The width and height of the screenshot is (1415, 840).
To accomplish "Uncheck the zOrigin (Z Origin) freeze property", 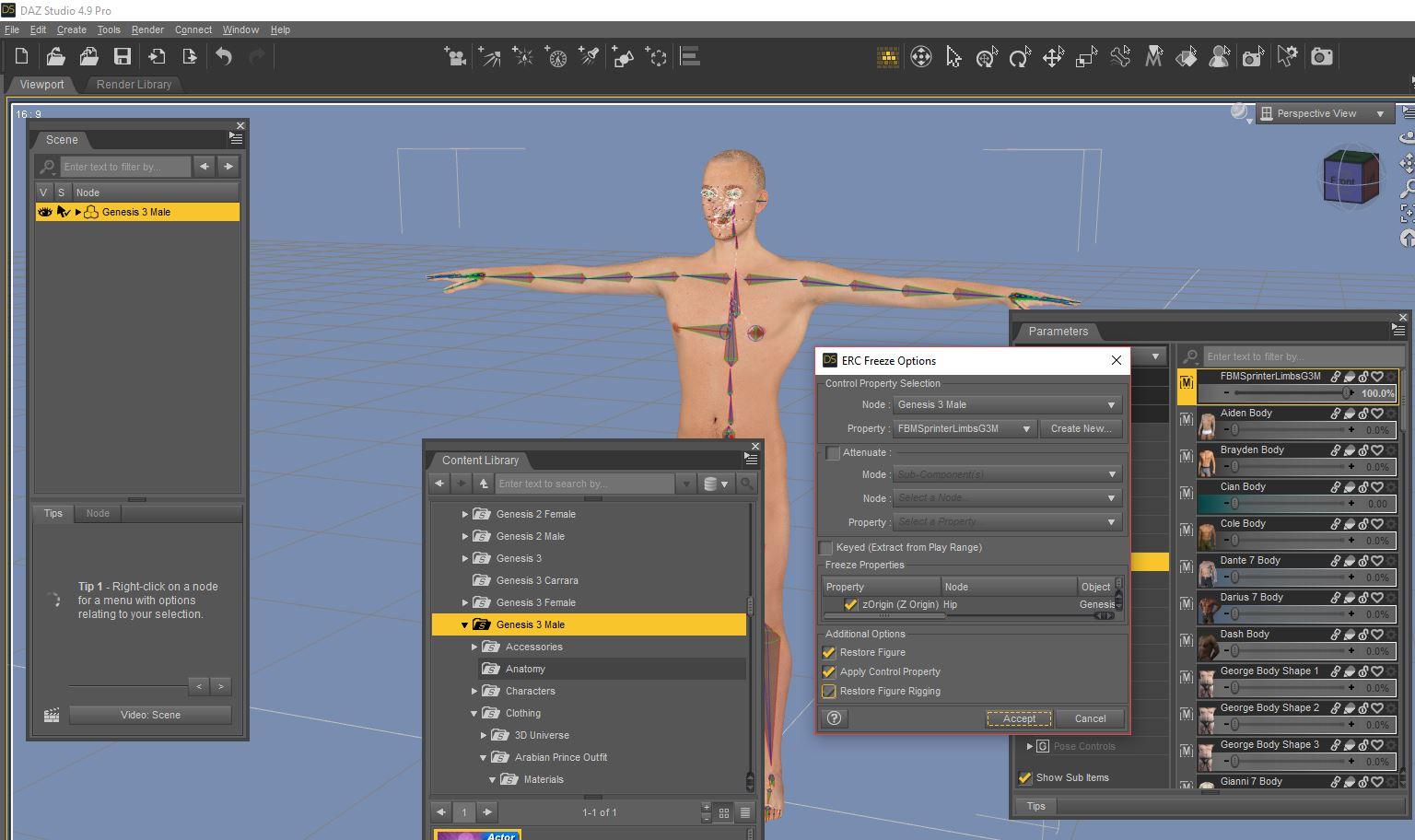I will [850, 605].
